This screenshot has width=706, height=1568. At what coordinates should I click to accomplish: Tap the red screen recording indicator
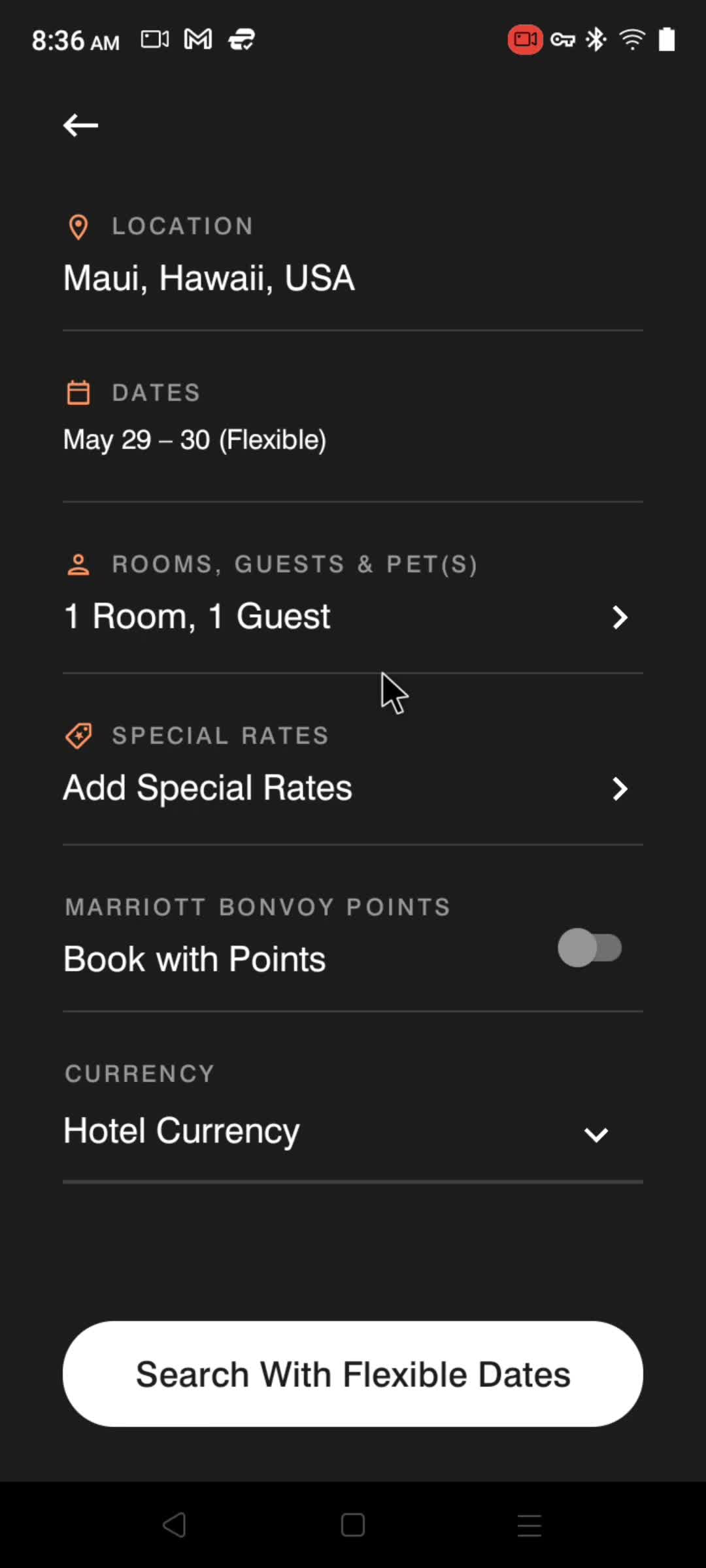pyautogui.click(x=525, y=40)
